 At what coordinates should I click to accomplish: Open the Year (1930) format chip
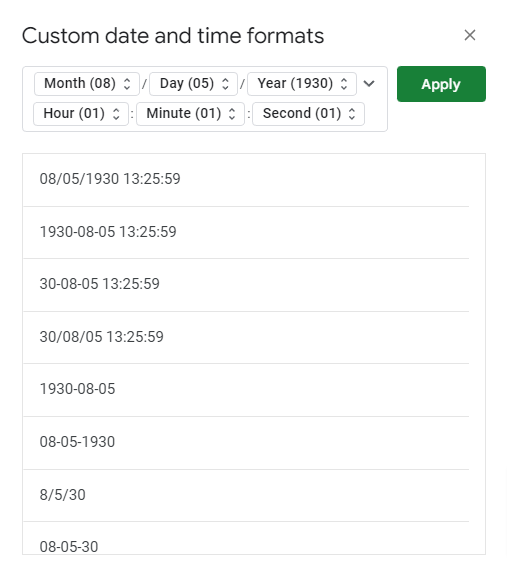(302, 84)
